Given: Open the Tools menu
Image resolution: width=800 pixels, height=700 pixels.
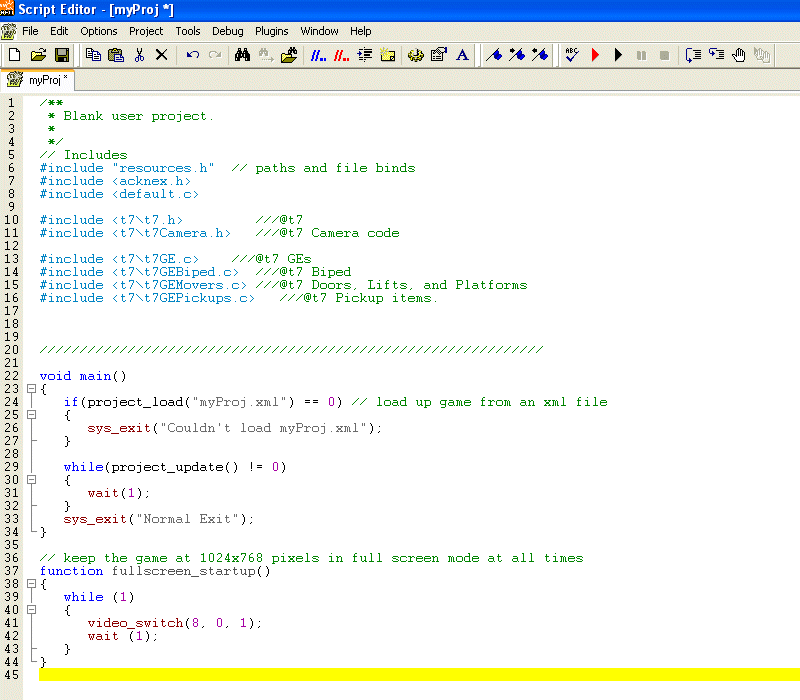Looking at the screenshot, I should click(188, 31).
